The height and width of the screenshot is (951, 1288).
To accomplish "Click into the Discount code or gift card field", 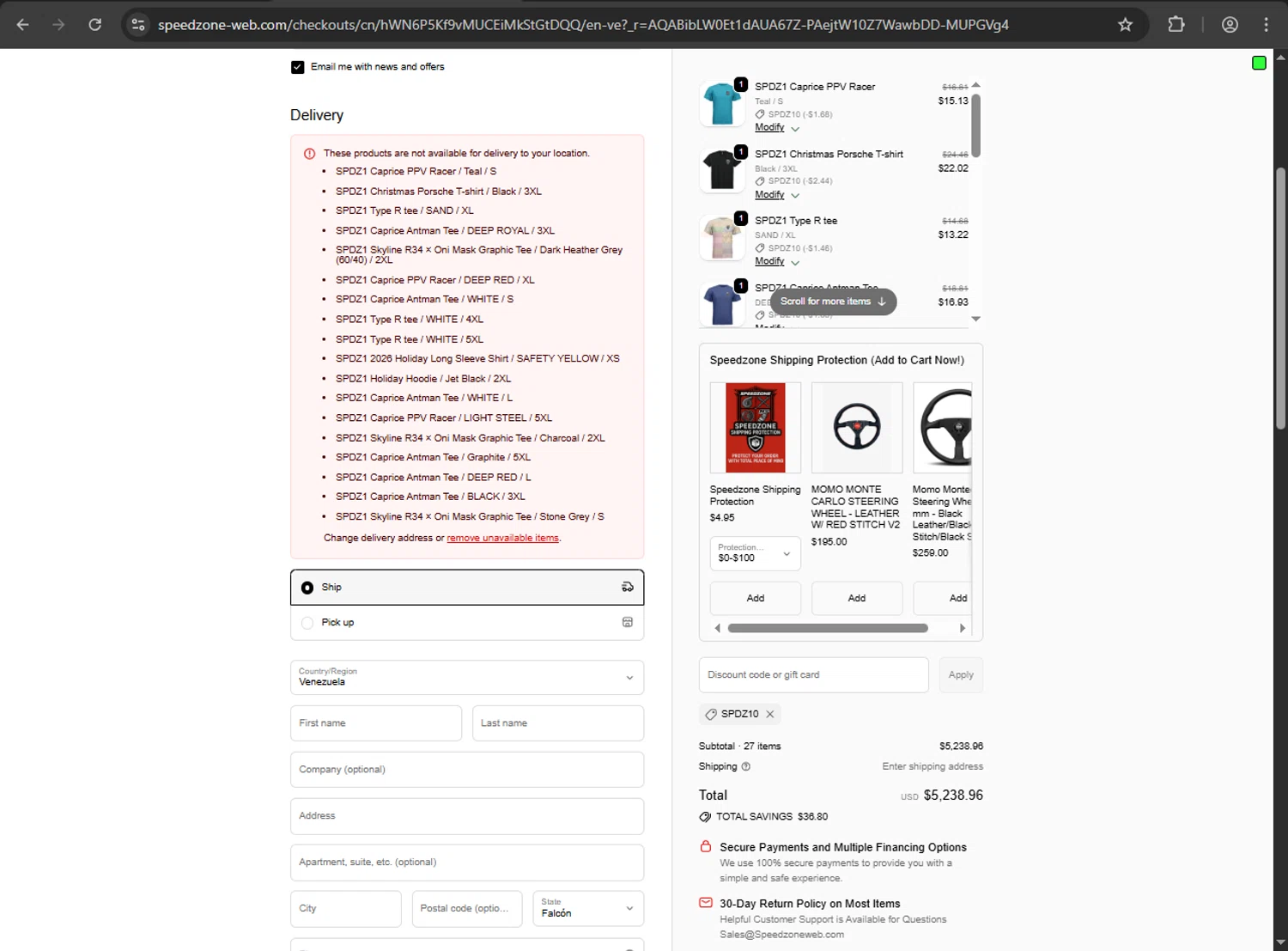I will click(x=814, y=675).
